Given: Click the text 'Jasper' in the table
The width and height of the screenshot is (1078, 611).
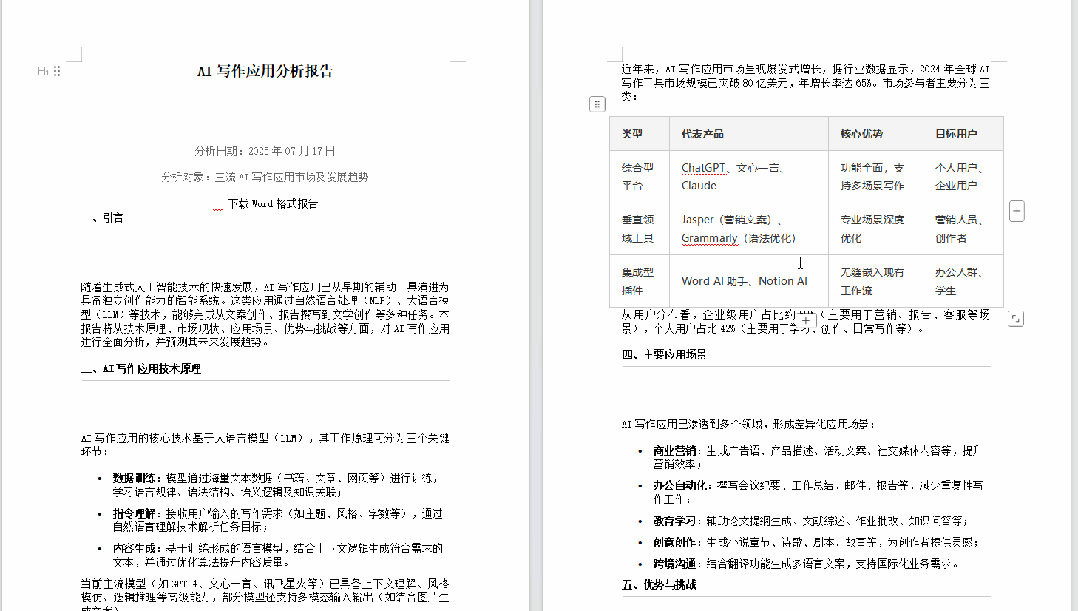Looking at the screenshot, I should (697, 219).
